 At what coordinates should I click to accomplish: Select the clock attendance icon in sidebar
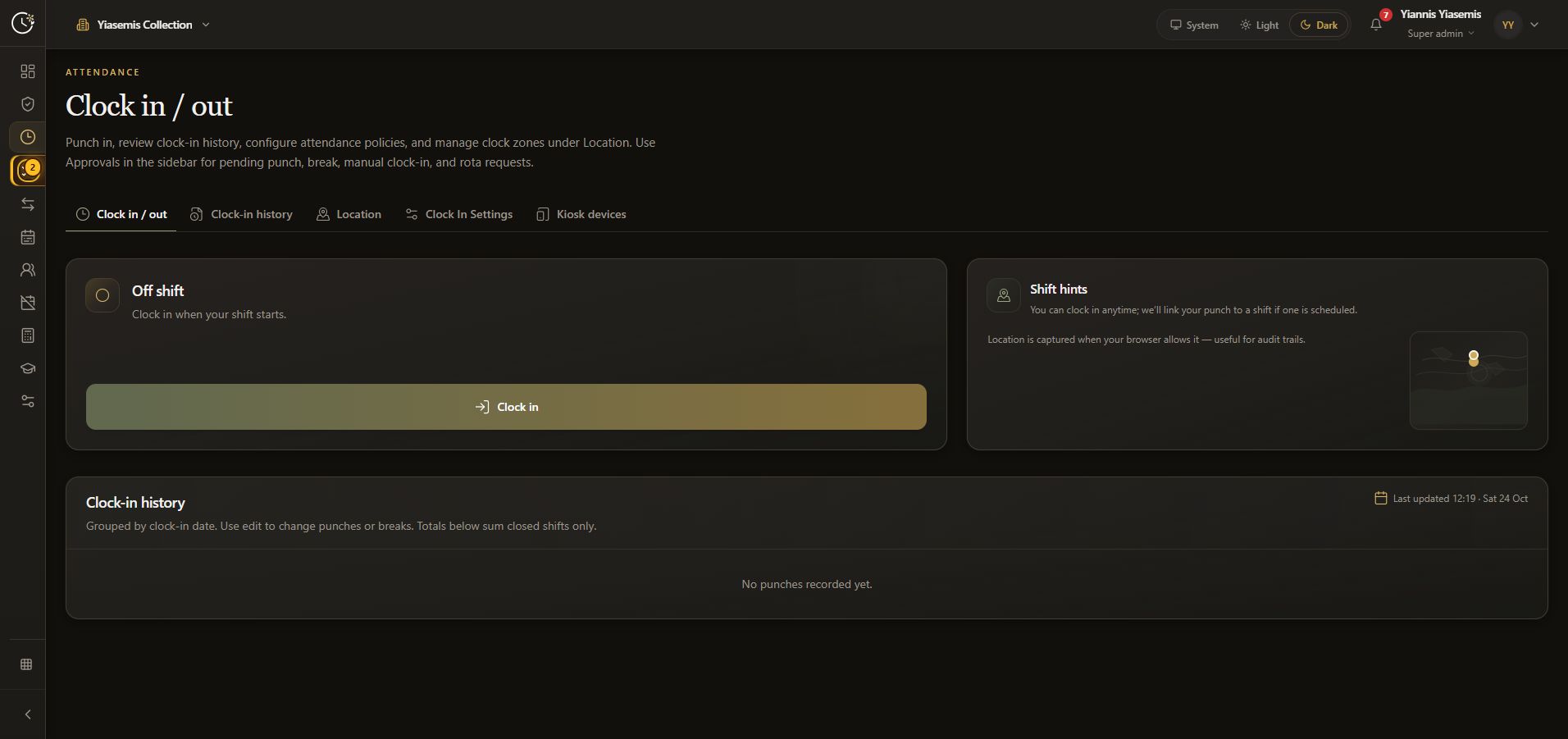pos(28,137)
